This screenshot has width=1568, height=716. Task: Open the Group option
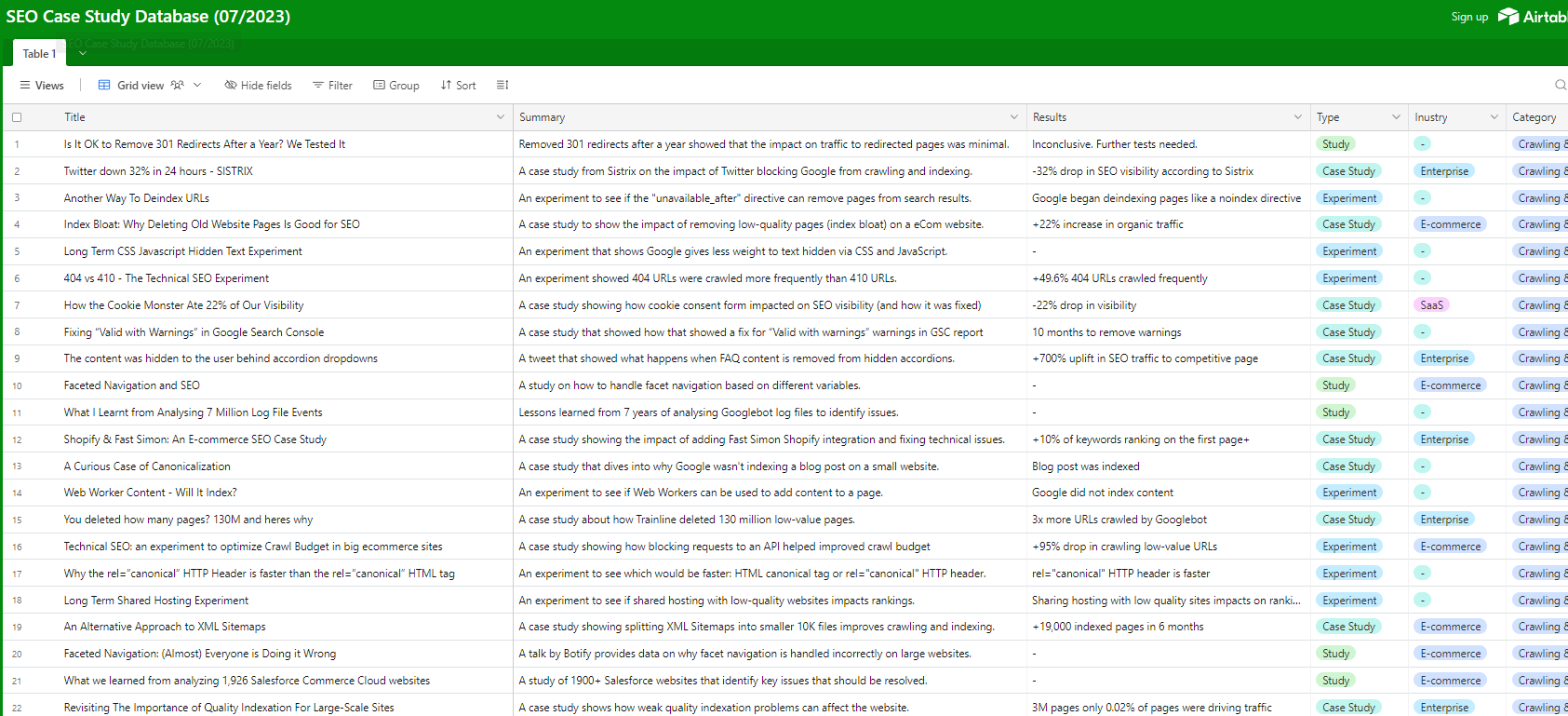(x=396, y=85)
